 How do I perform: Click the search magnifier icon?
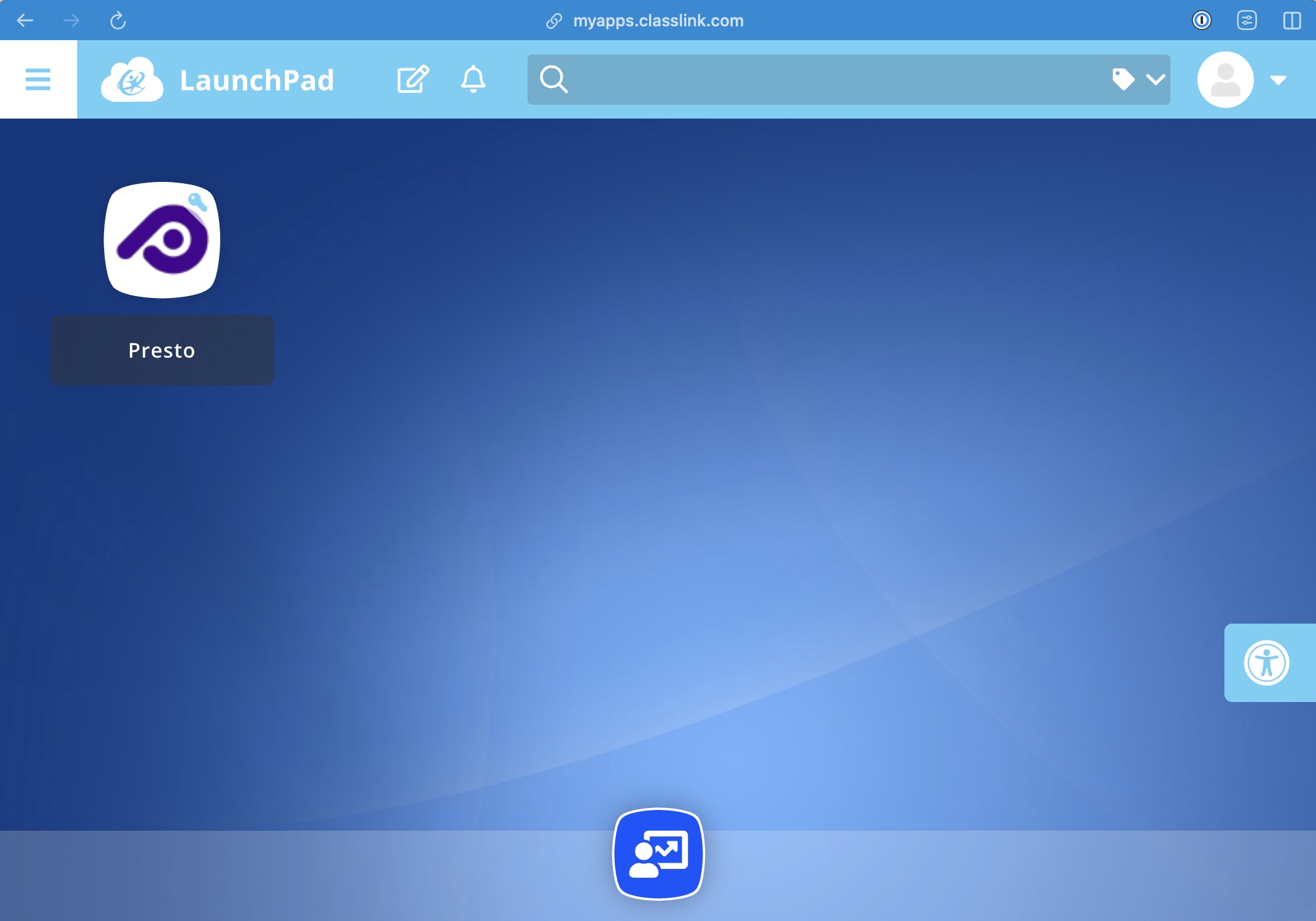pyautogui.click(x=554, y=79)
